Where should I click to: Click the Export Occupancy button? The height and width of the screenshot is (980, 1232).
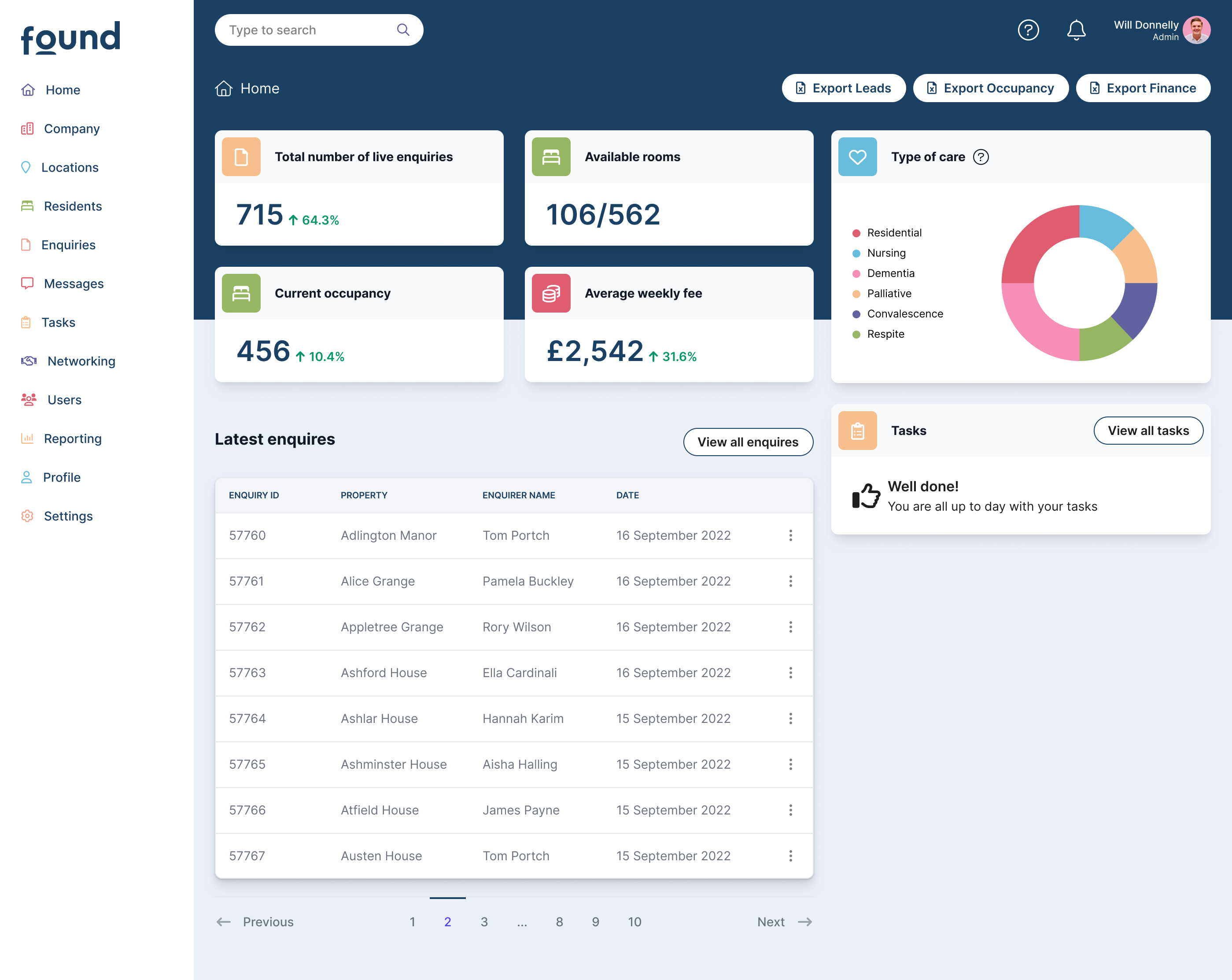tap(990, 88)
